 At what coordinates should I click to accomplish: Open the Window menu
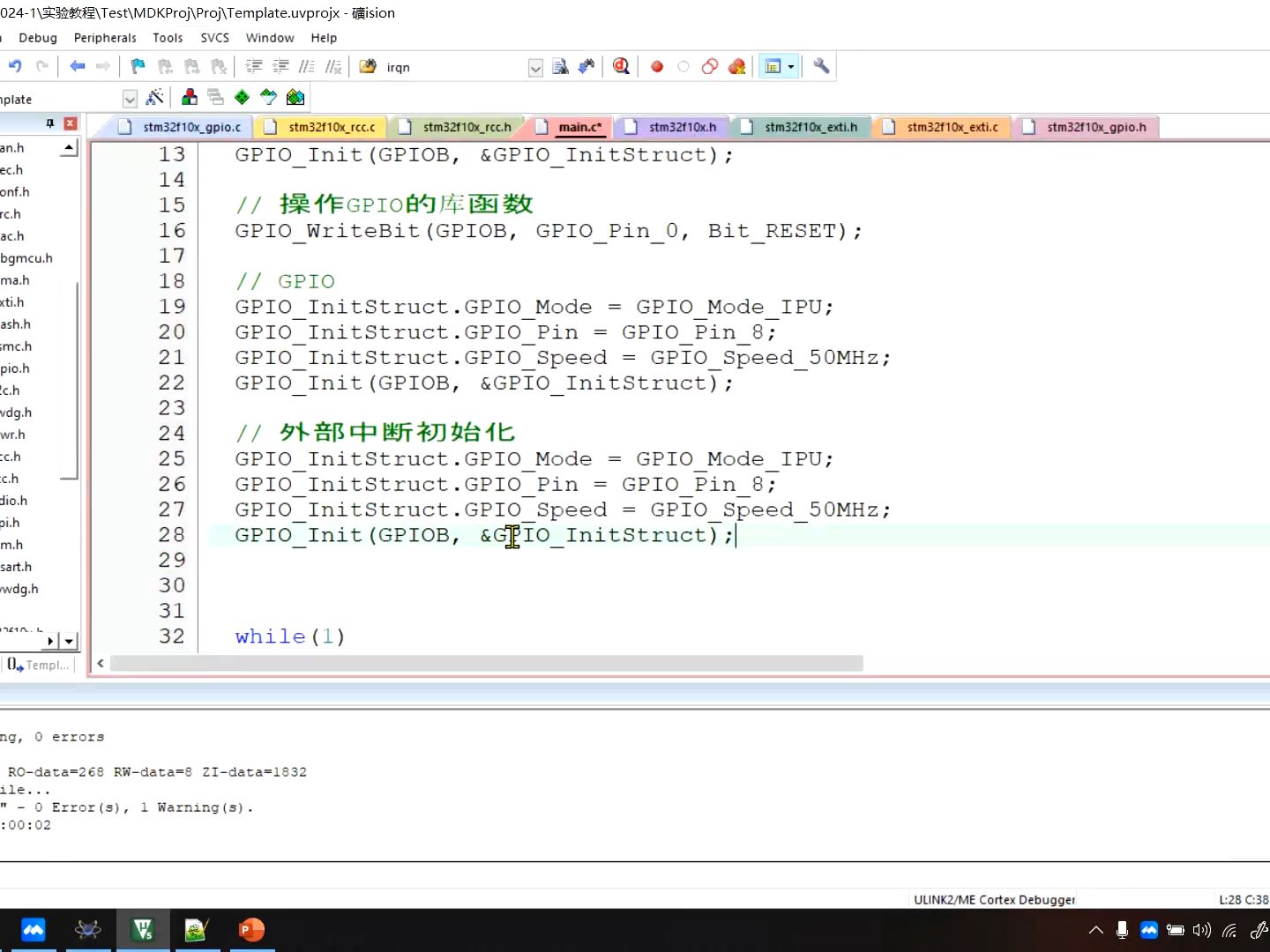270,38
